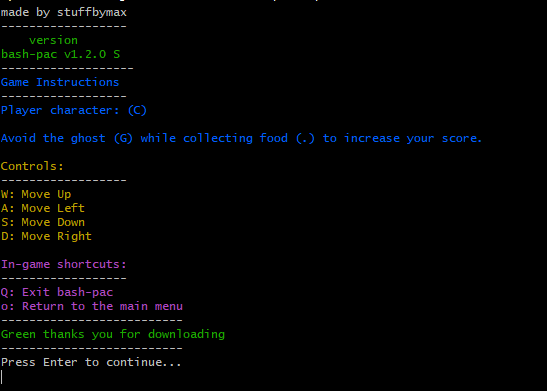The image size is (547, 391).
Task: Click the 'made by stuffbymax' text
Action: [x=64, y=13]
